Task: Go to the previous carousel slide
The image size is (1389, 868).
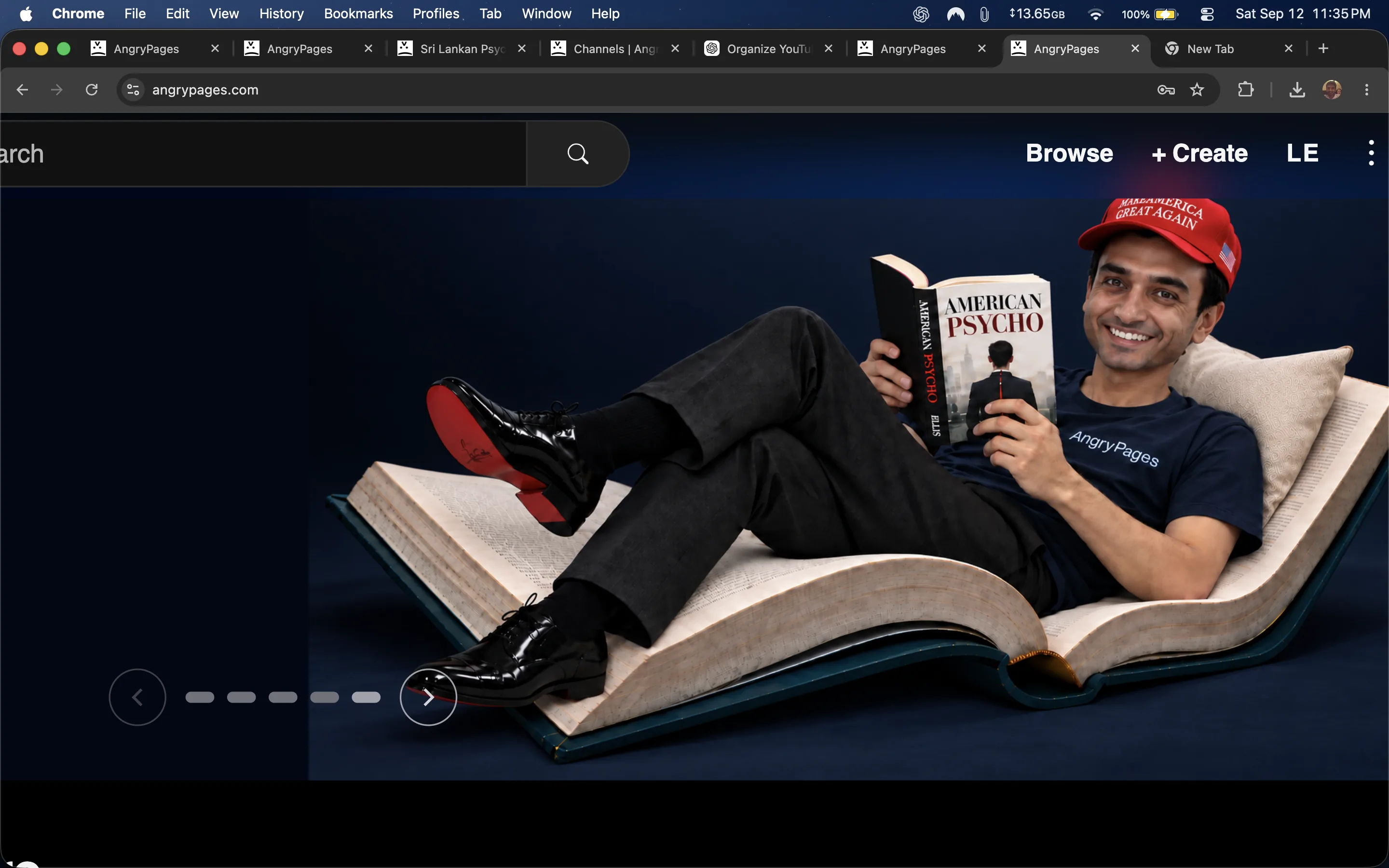Action: pos(137,697)
